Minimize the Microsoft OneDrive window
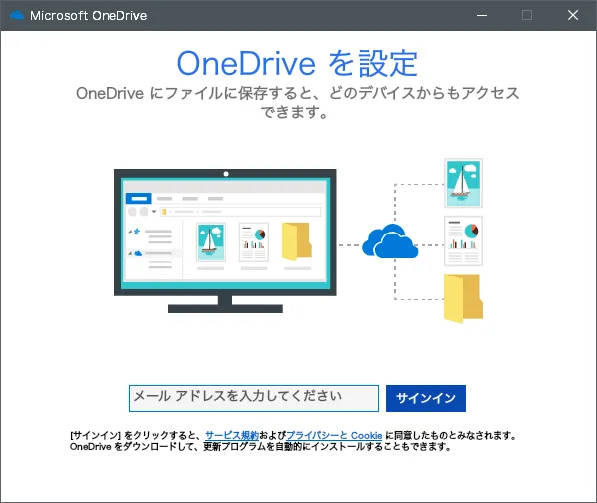Image resolution: width=597 pixels, height=503 pixels. tap(482, 15)
